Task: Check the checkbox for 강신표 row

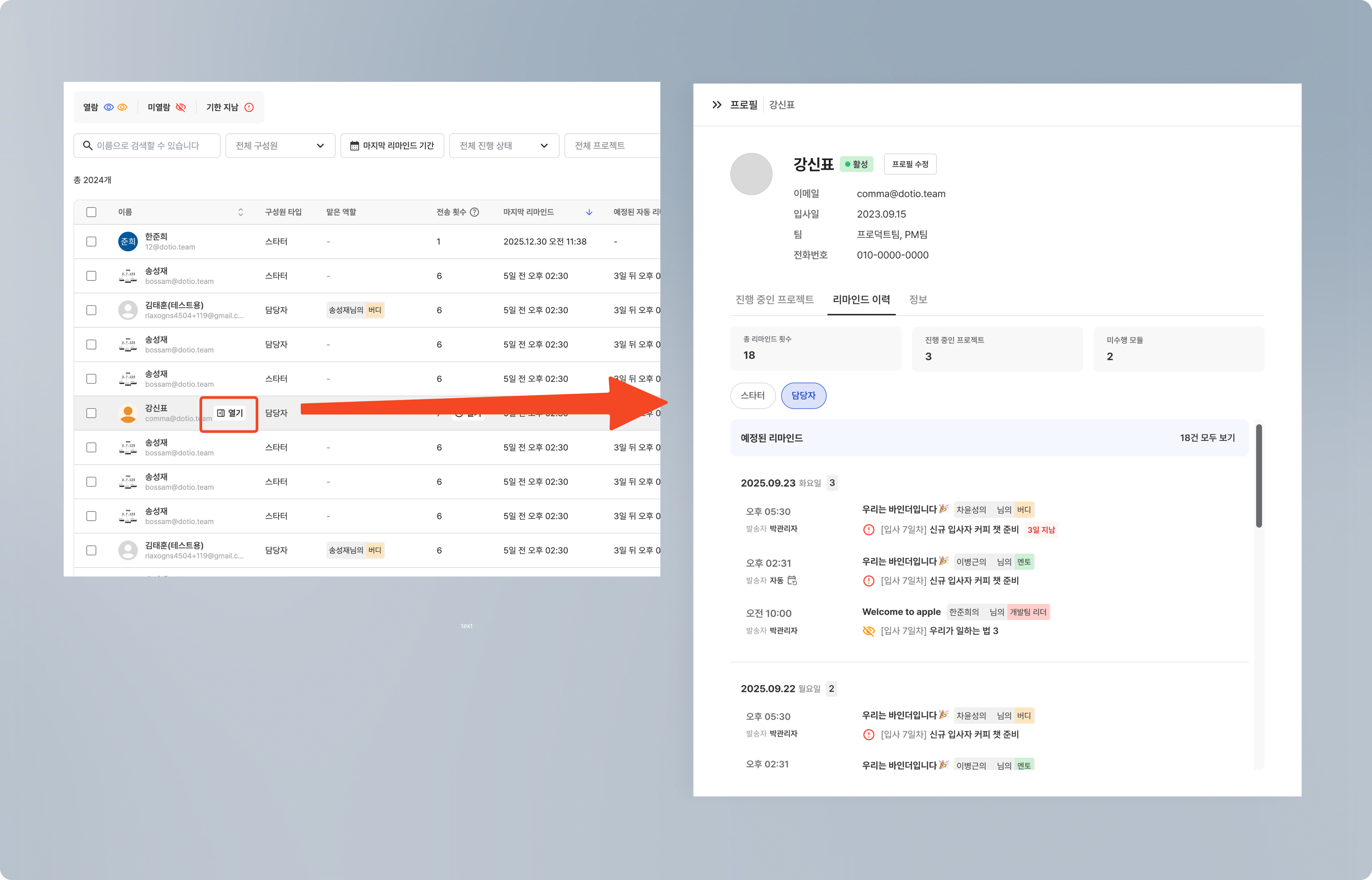Action: tap(92, 413)
